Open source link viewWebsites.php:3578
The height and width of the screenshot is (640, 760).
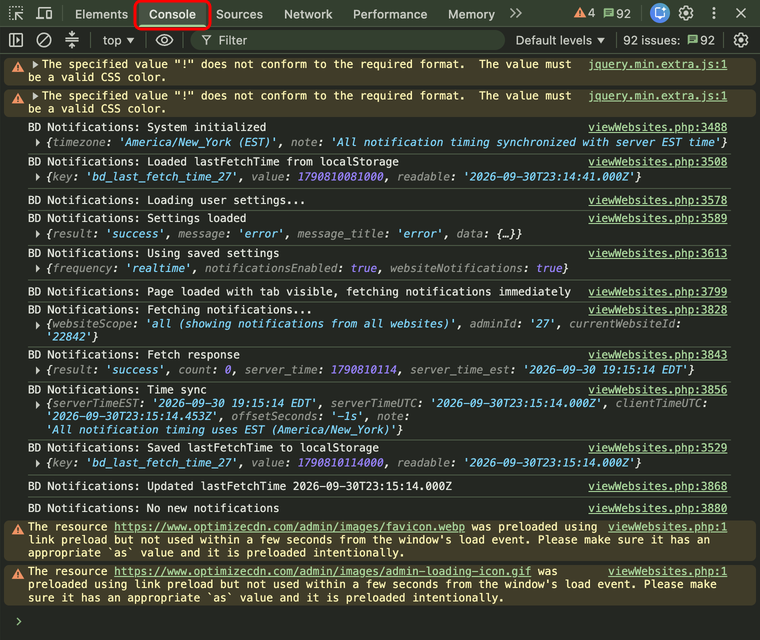click(658, 200)
